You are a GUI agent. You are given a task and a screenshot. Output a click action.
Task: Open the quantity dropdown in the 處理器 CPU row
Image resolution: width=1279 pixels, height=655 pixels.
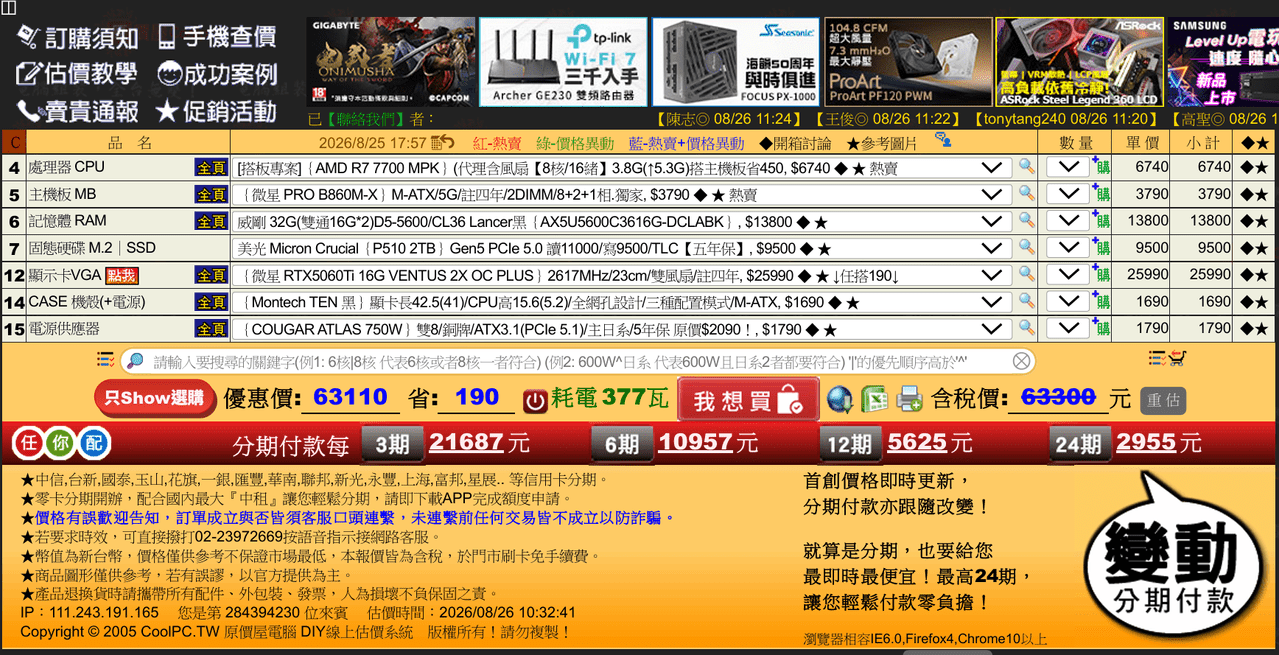[x=1067, y=167]
